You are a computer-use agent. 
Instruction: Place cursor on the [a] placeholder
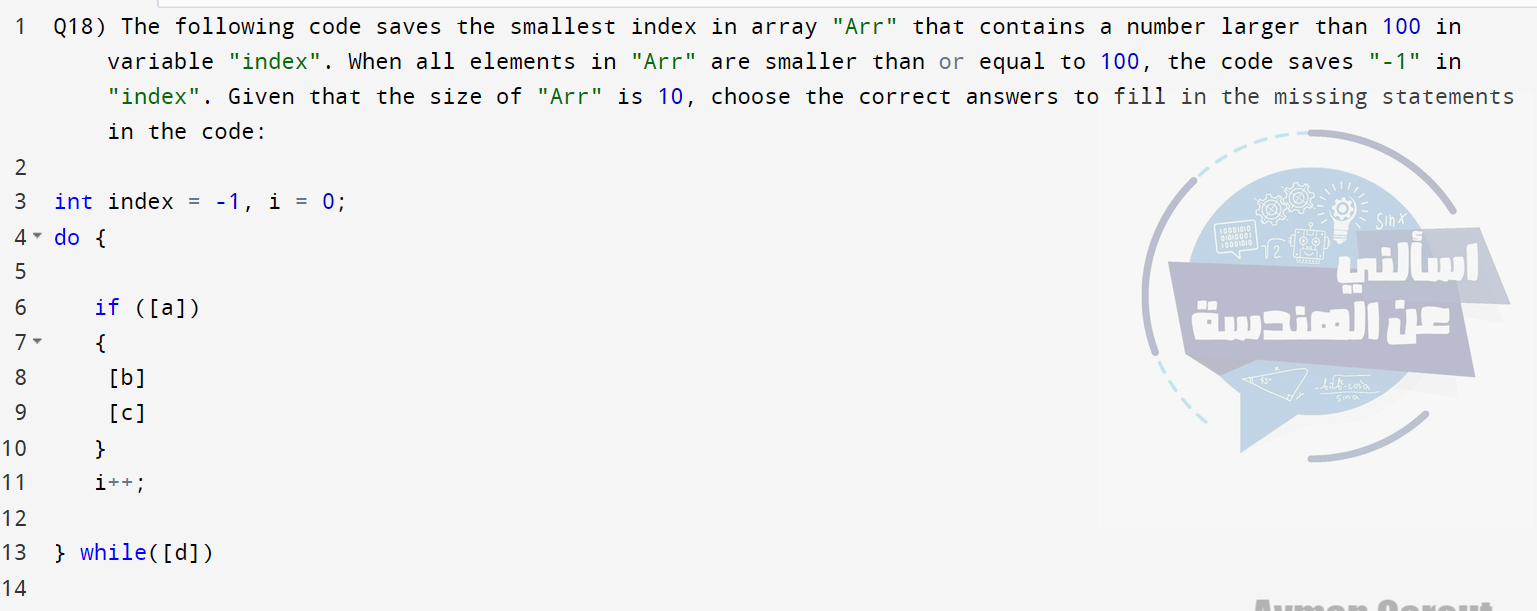point(167,307)
